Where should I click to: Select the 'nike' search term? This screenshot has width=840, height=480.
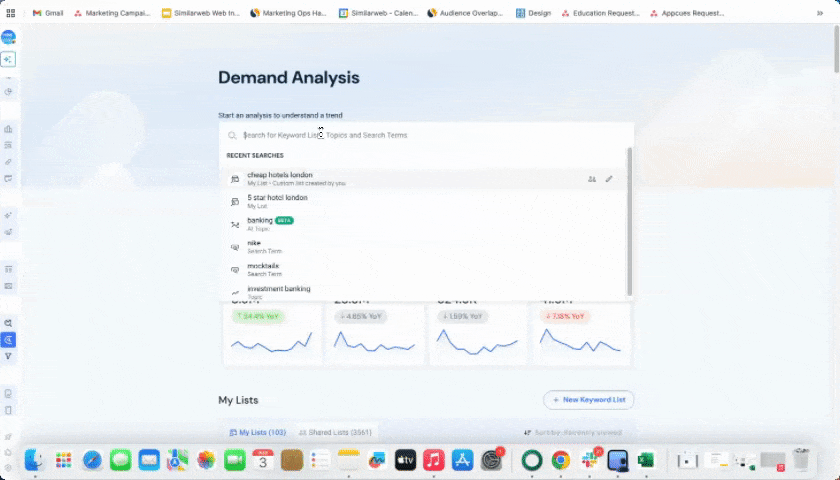coord(423,247)
